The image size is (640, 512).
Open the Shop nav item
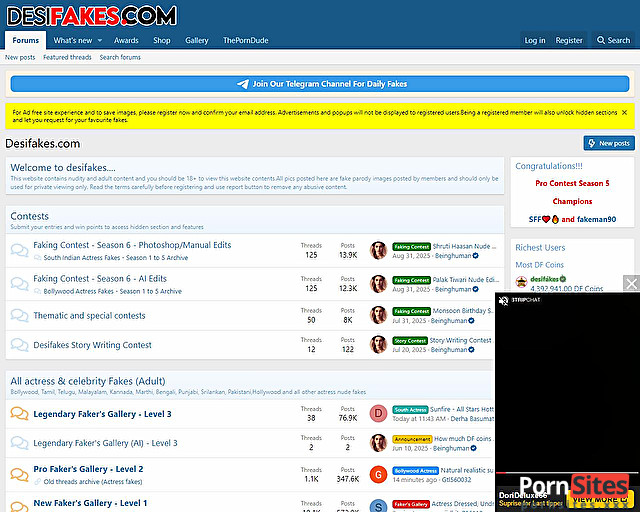162,40
